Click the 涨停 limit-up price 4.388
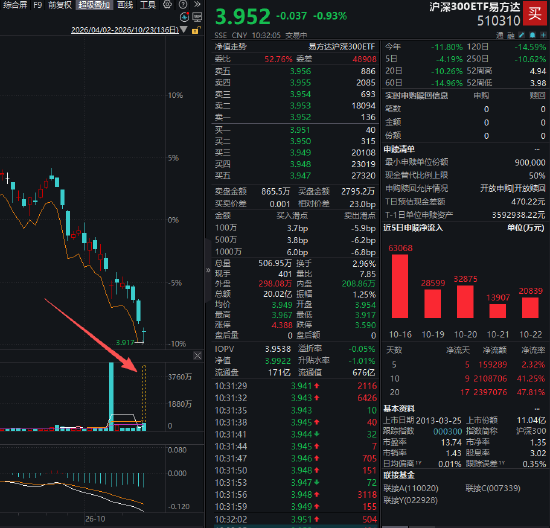550x528 pixels. [x=282, y=325]
